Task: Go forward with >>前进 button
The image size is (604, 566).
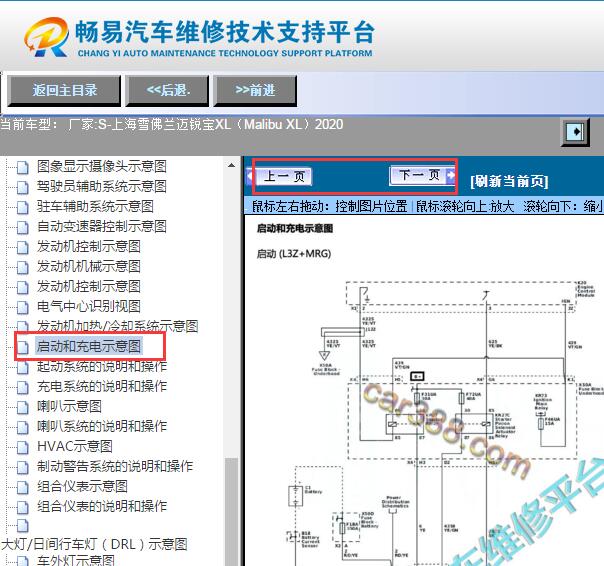Action: [255, 91]
